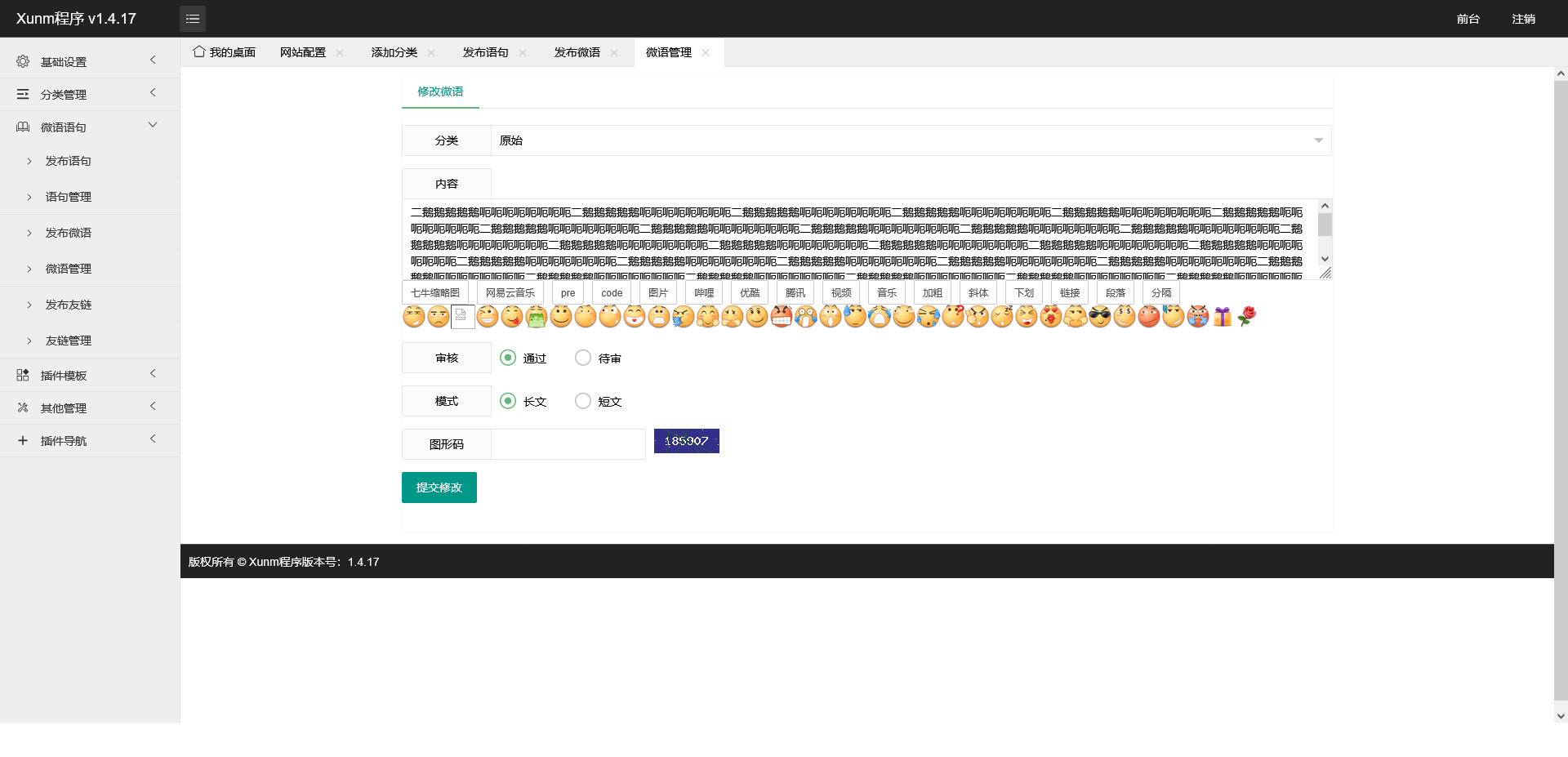The width and height of the screenshot is (1568, 757).
Task: Insert the green vomiting face emoji
Action: tap(536, 316)
